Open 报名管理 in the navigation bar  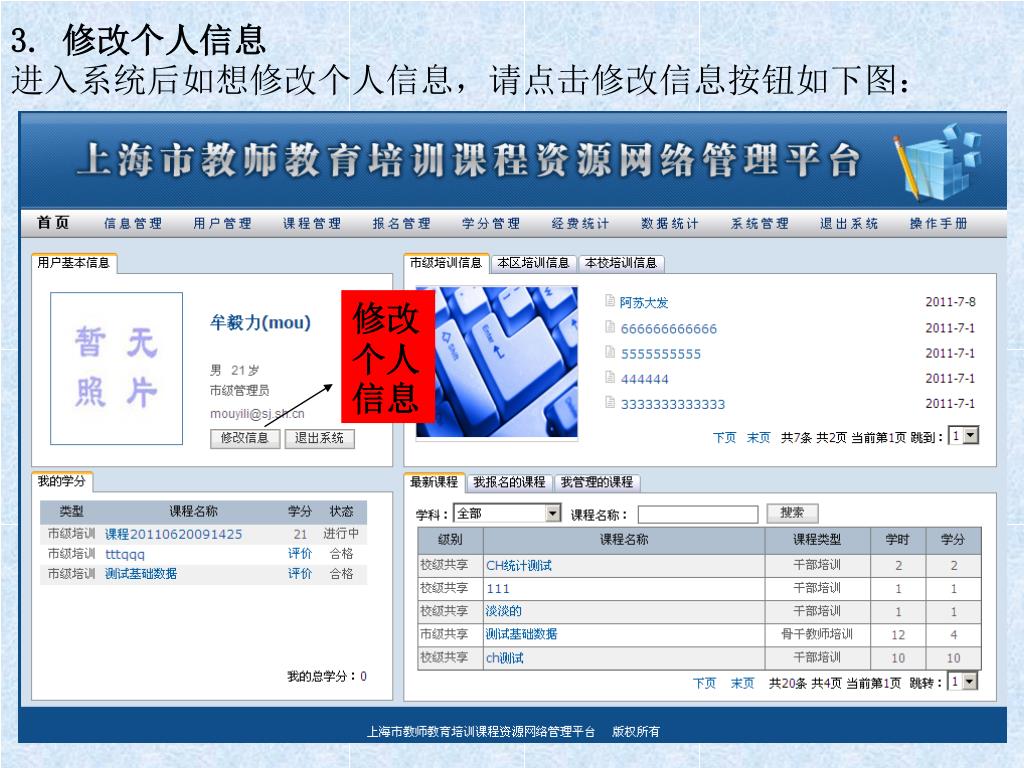pos(401,223)
